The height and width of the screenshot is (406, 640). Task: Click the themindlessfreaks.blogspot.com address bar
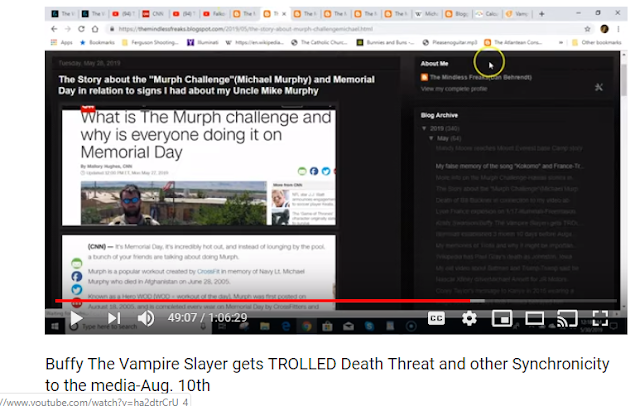245,29
